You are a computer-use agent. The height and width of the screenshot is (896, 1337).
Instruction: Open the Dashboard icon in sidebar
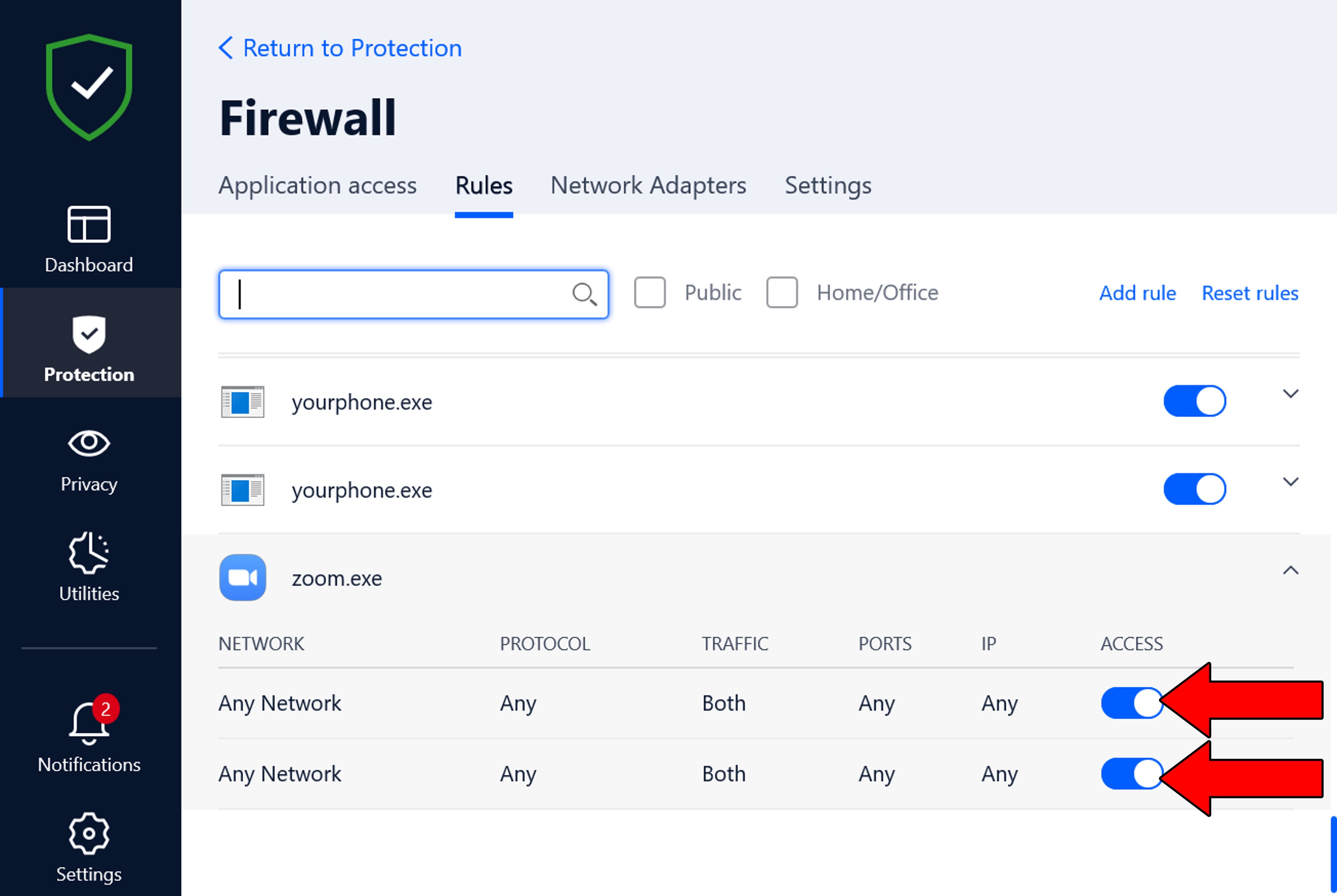89,224
